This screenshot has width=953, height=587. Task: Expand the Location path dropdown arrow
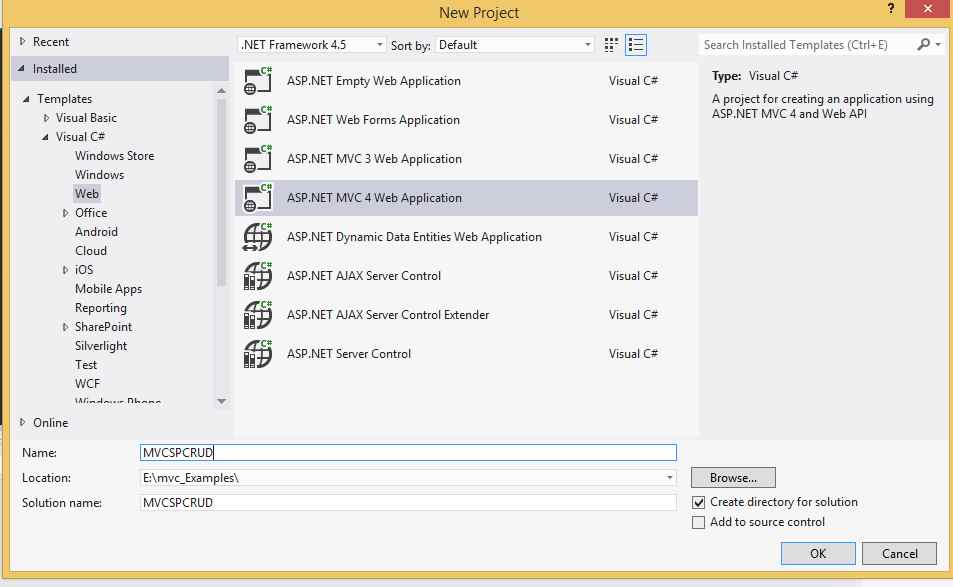click(x=670, y=477)
